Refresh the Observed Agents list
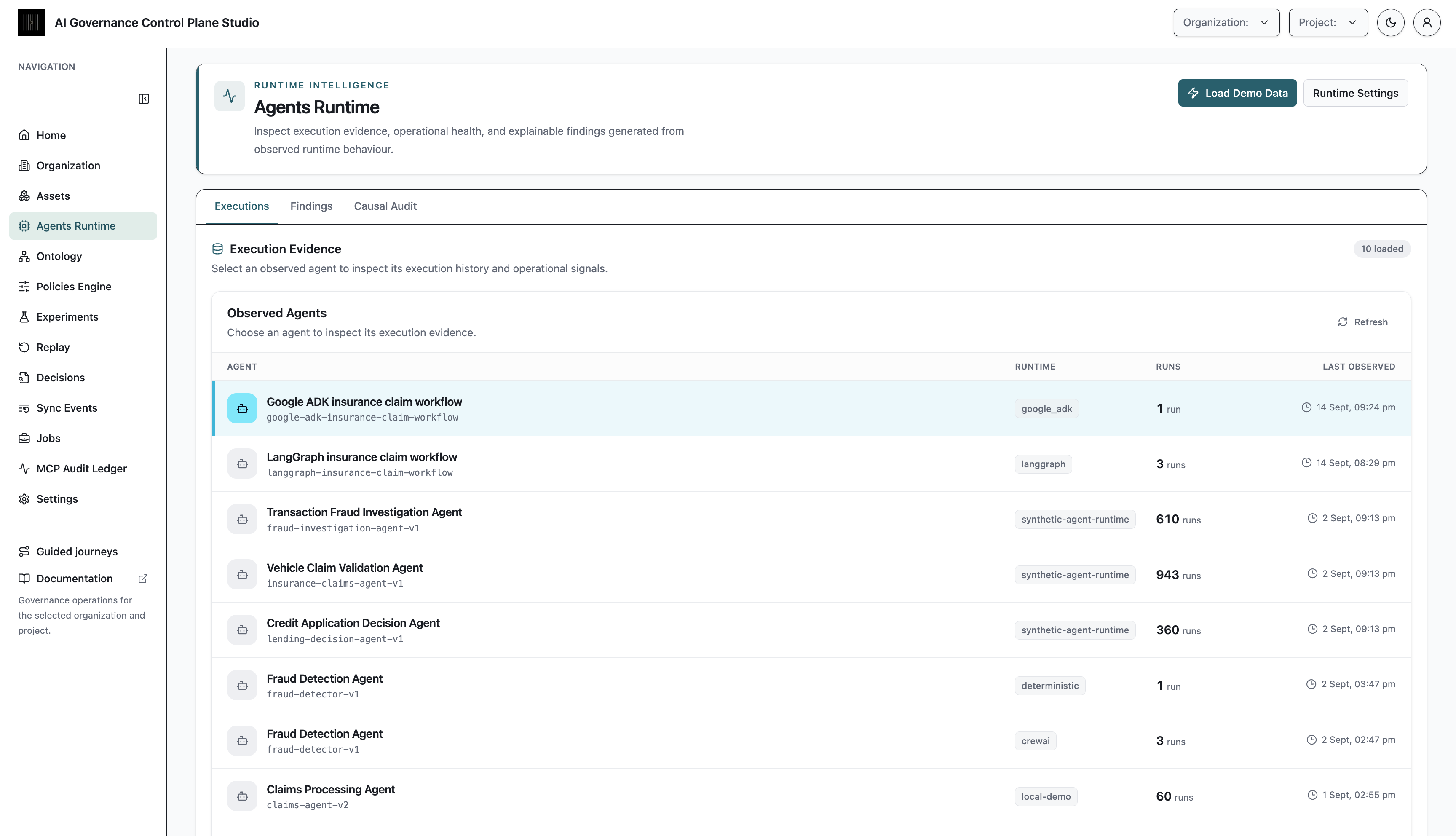 1362,322
